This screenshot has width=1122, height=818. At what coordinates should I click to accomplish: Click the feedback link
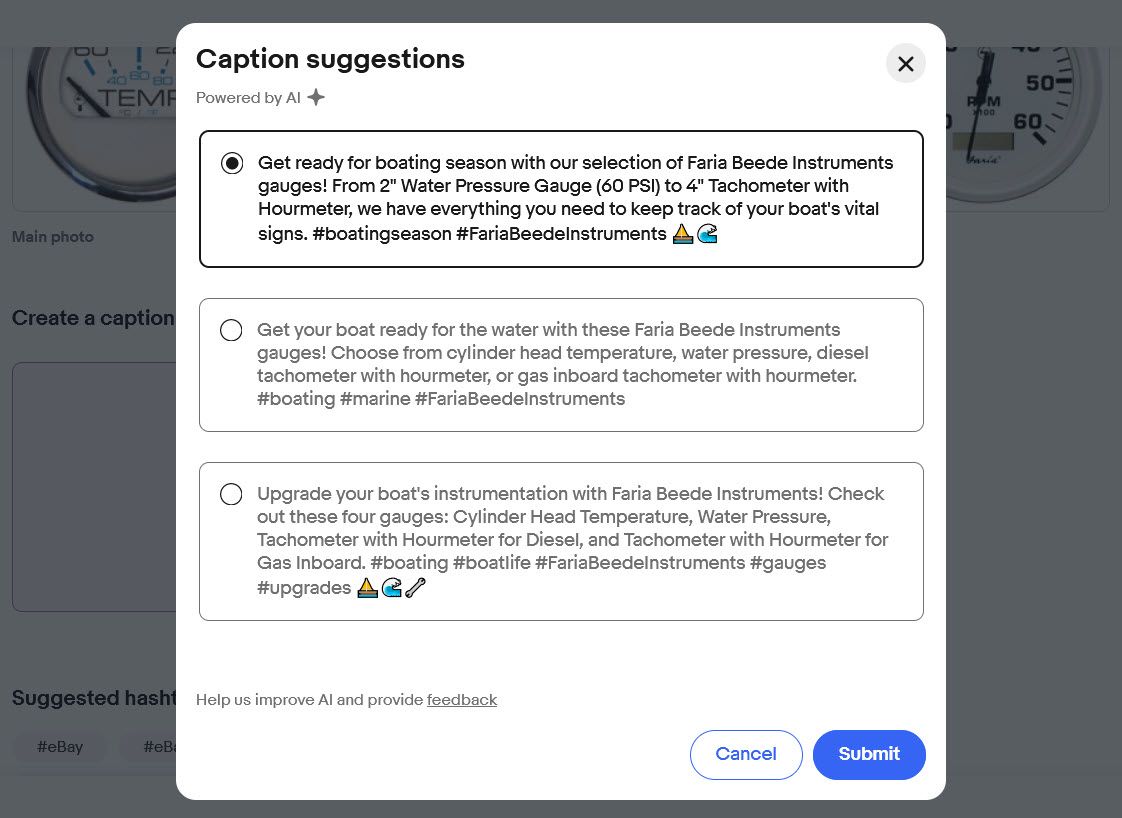pyautogui.click(x=462, y=700)
